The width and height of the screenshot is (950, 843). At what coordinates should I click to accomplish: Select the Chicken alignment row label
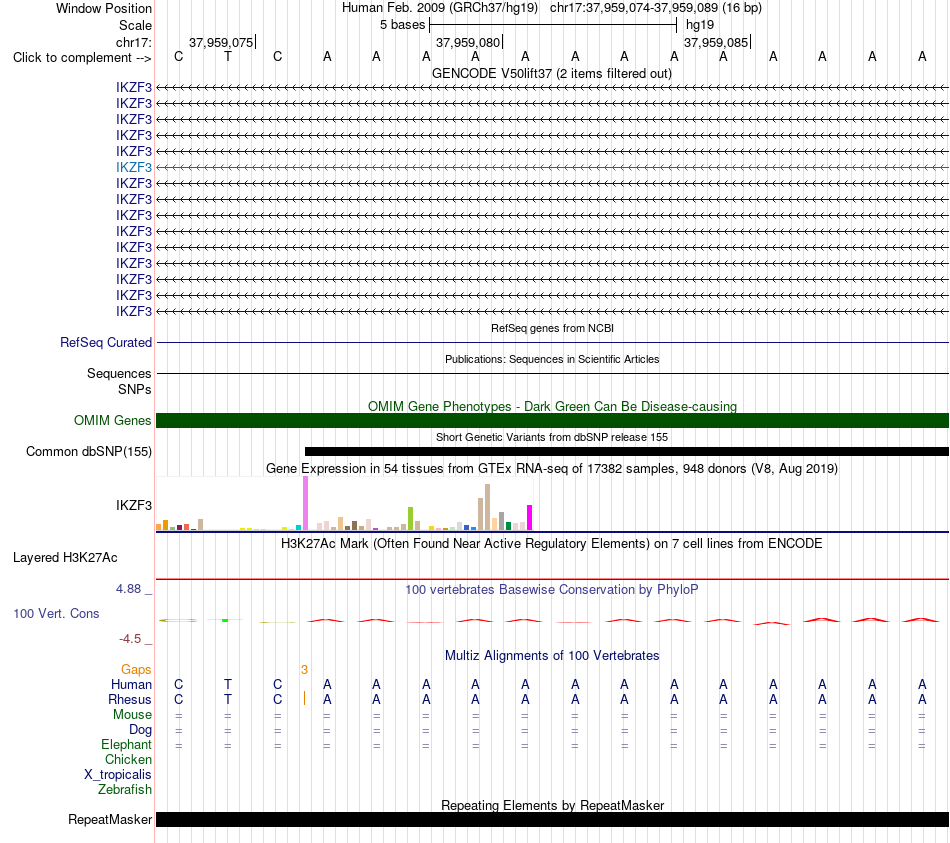[x=128, y=759]
